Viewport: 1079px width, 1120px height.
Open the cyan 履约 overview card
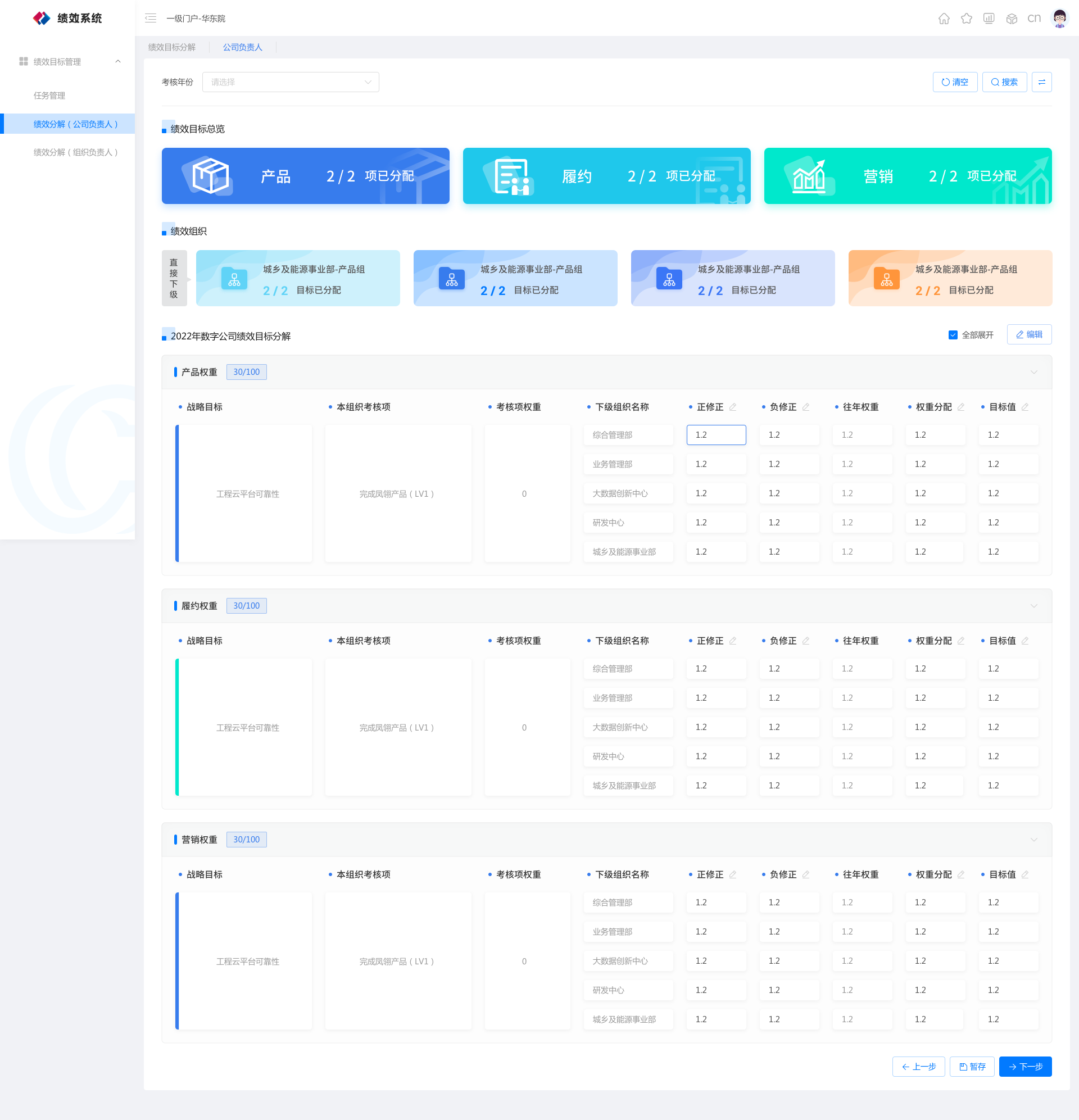click(606, 176)
